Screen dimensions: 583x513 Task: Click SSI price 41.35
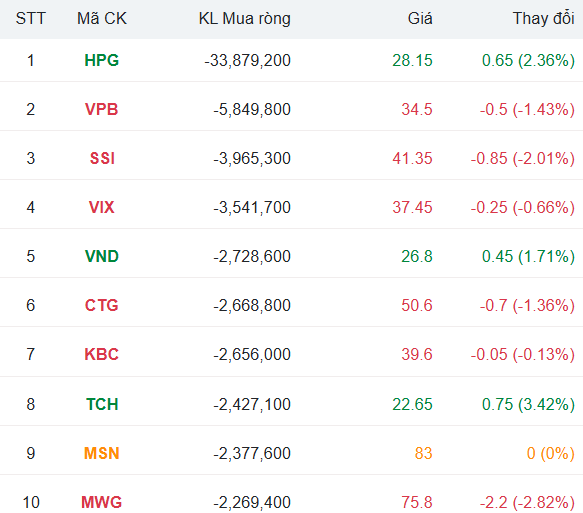point(412,158)
